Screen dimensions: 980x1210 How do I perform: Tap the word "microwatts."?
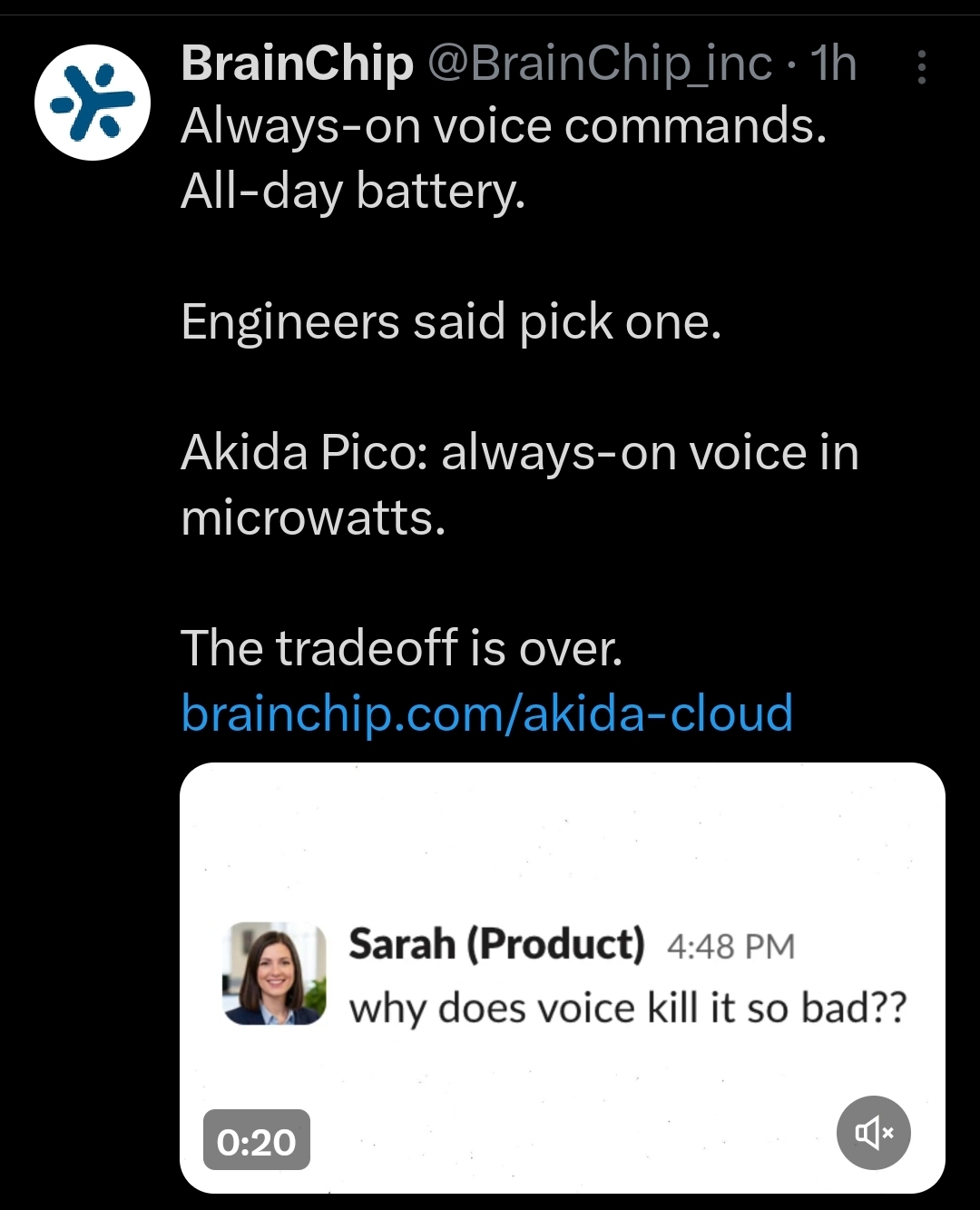[x=313, y=517]
